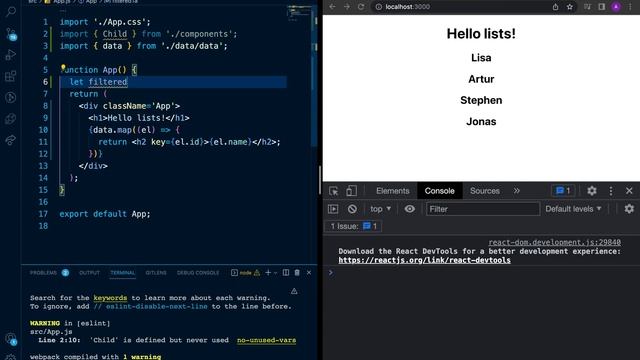Share this page from address bar
This screenshot has height=360, width=640.
[556, 7]
